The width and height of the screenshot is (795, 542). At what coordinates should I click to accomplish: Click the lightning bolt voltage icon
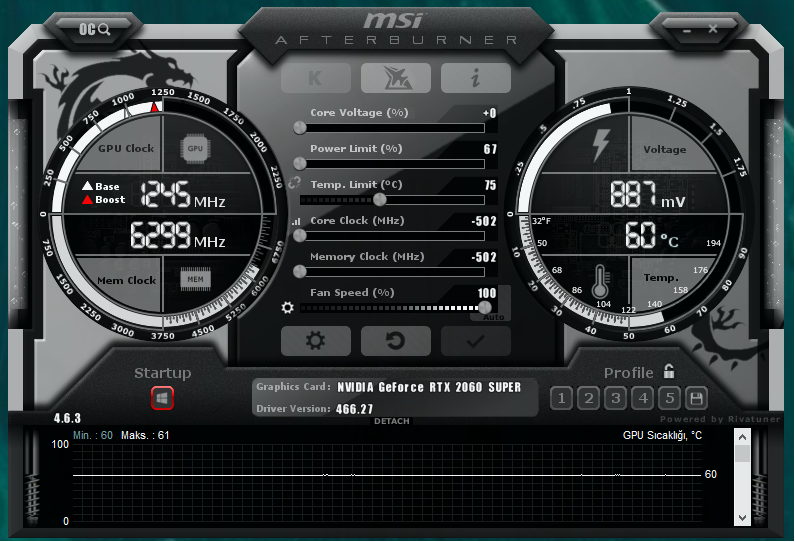tap(601, 145)
